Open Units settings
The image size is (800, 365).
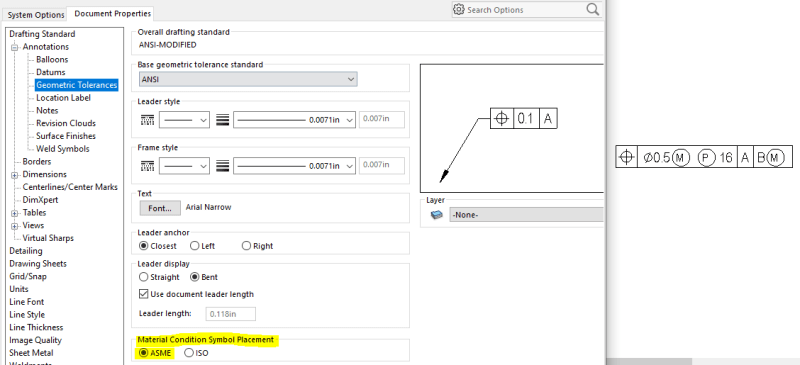19,289
